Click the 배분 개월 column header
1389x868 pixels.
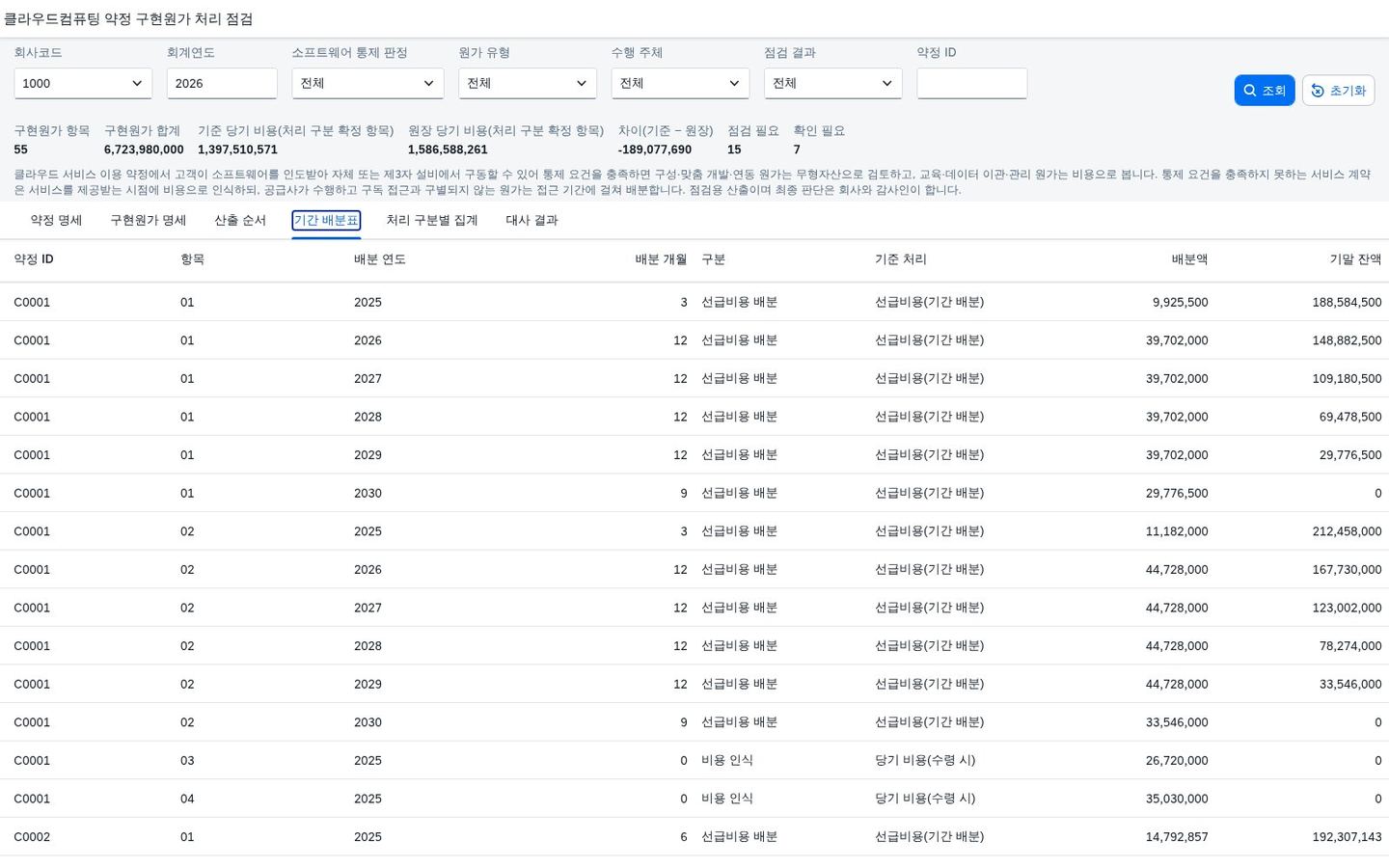[x=661, y=259]
